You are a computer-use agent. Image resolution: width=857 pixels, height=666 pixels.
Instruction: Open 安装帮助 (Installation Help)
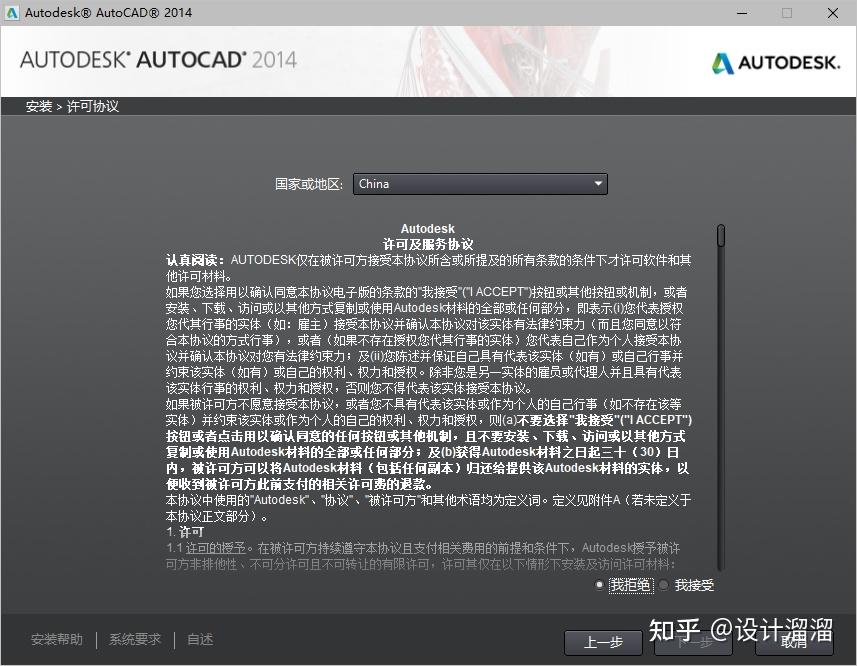pyautogui.click(x=56, y=639)
